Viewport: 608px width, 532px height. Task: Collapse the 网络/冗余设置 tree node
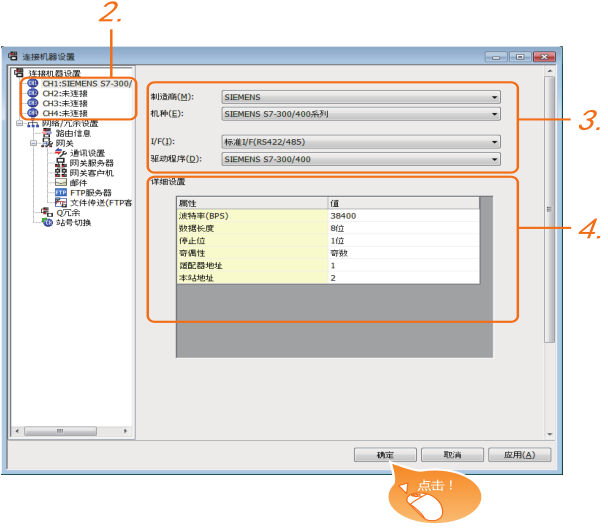(x=19, y=123)
